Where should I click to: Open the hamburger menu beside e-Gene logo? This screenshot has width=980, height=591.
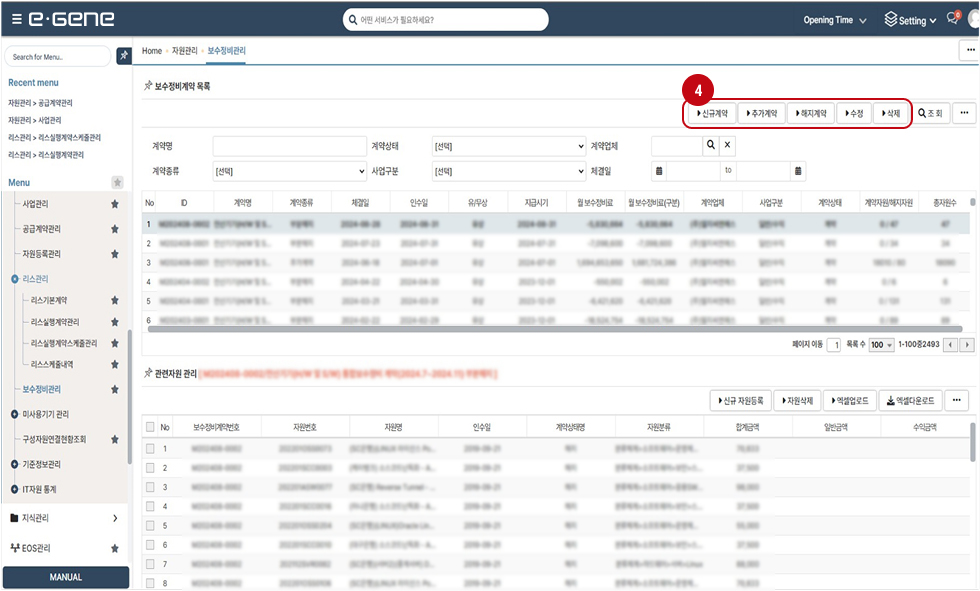click(16, 20)
